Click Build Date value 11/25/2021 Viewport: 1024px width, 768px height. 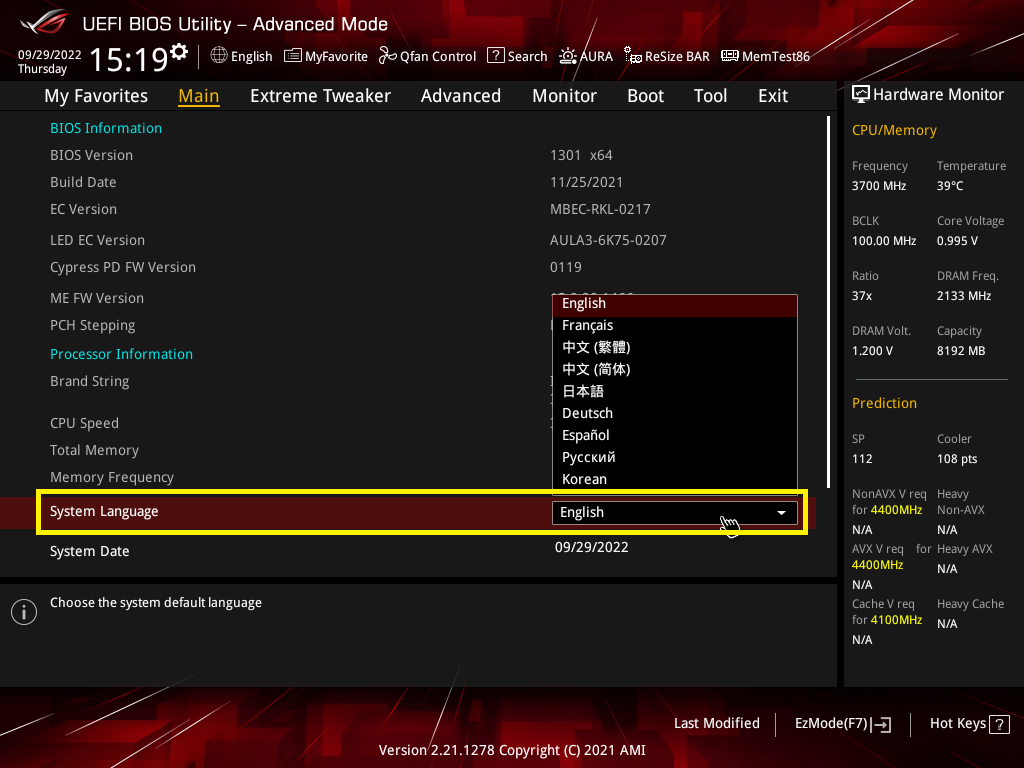pos(586,182)
